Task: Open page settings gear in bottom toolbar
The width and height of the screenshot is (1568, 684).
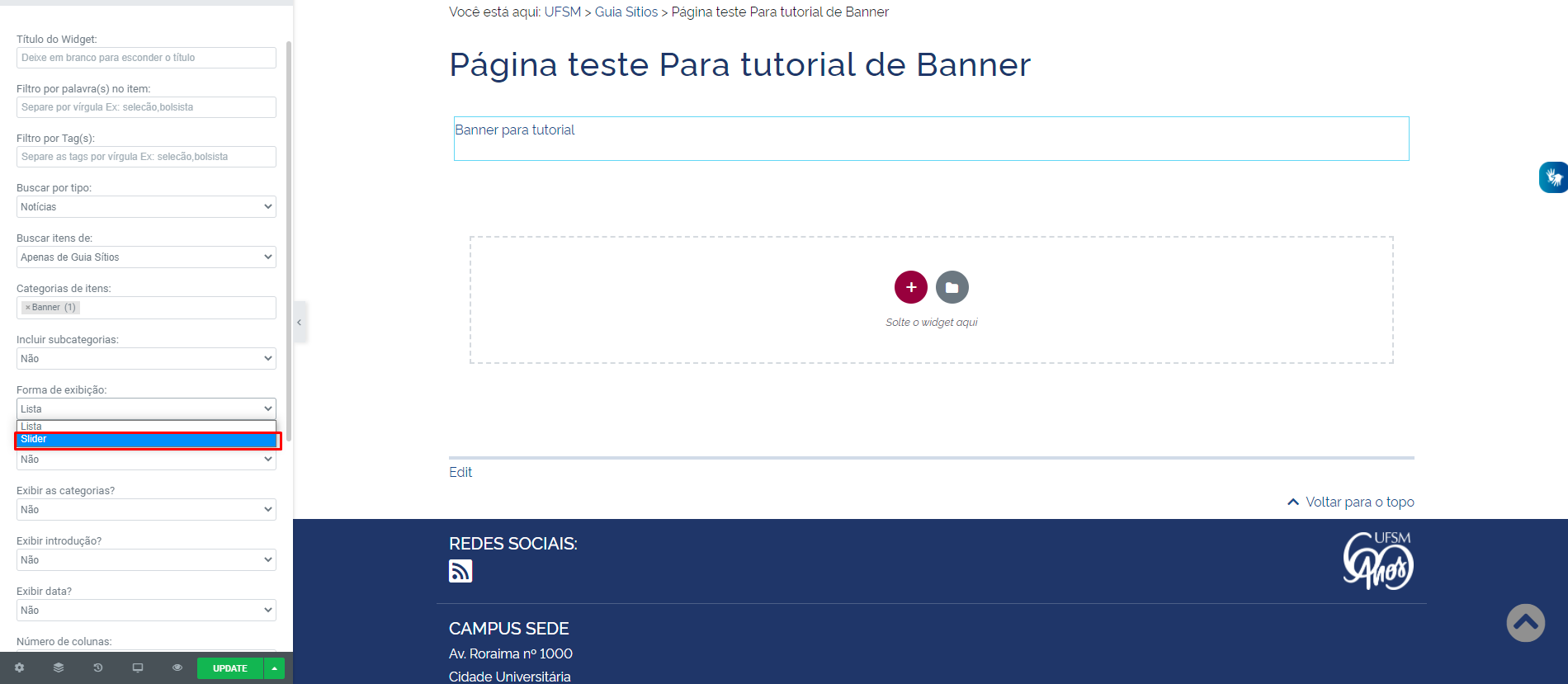Action: click(20, 667)
